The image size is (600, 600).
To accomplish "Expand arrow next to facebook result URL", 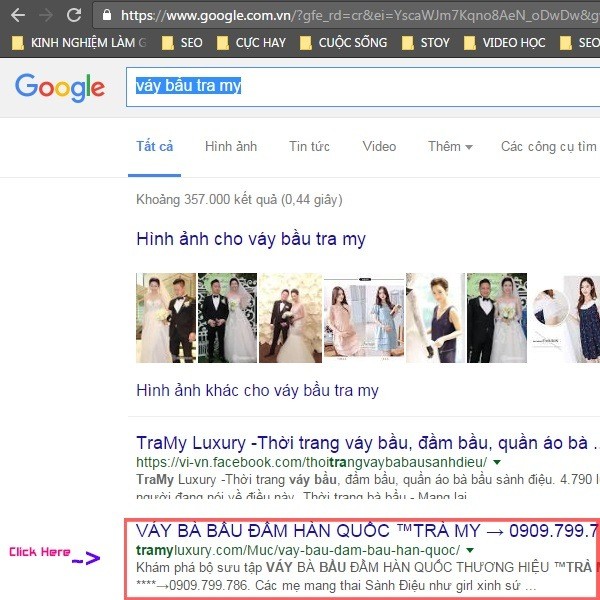I will 497,462.
